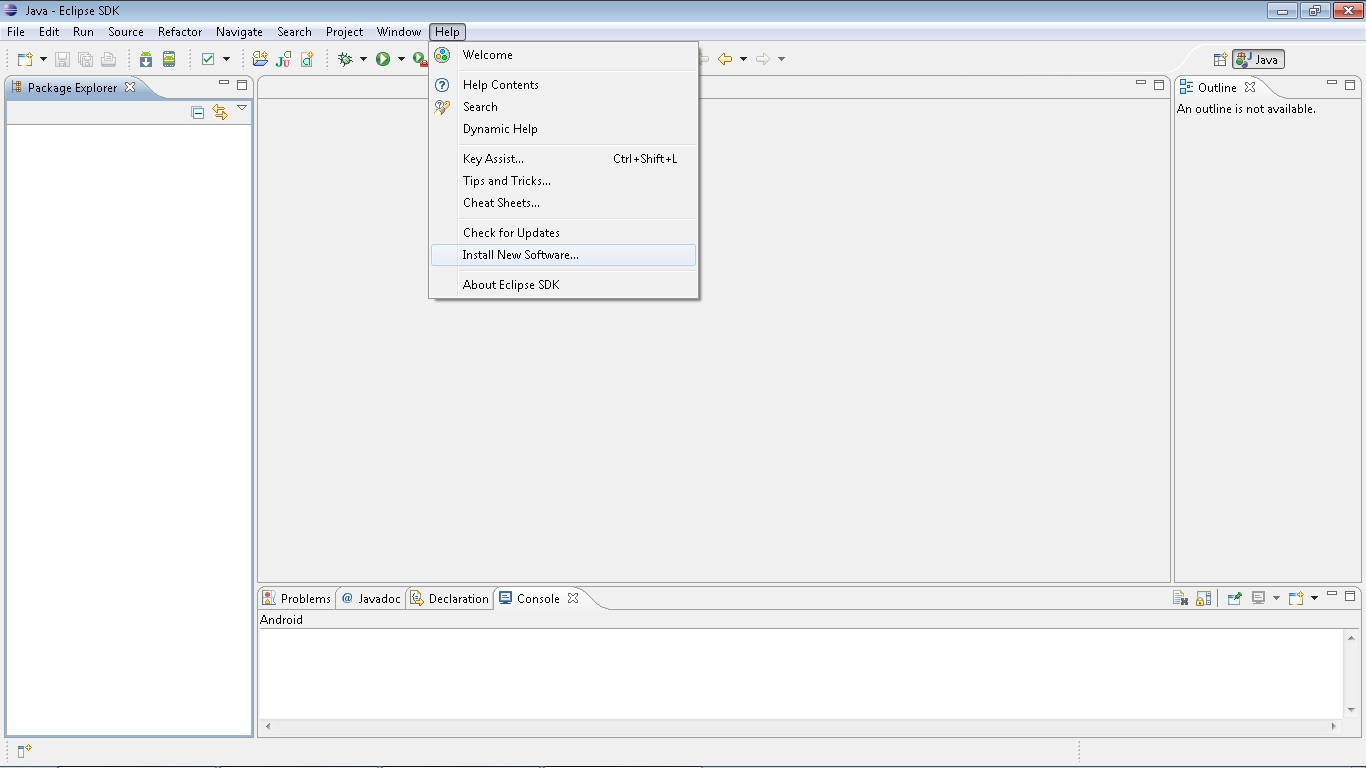Screen dimensions: 1366x768
Task: Select the Java perspective button
Action: 1258,60
